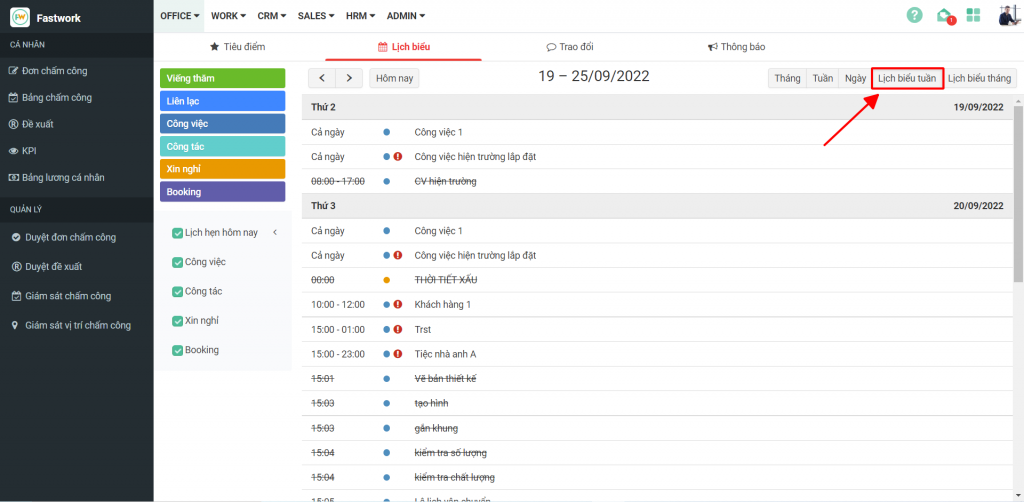Collapse the filter panel using the chevron

[x=275, y=232]
